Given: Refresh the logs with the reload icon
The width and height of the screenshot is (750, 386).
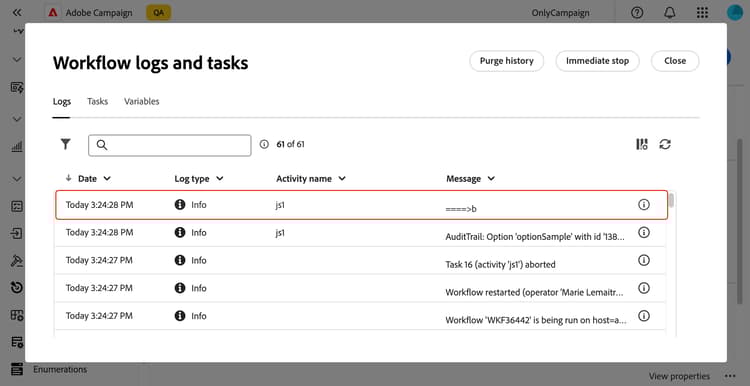Looking at the screenshot, I should click(x=665, y=144).
